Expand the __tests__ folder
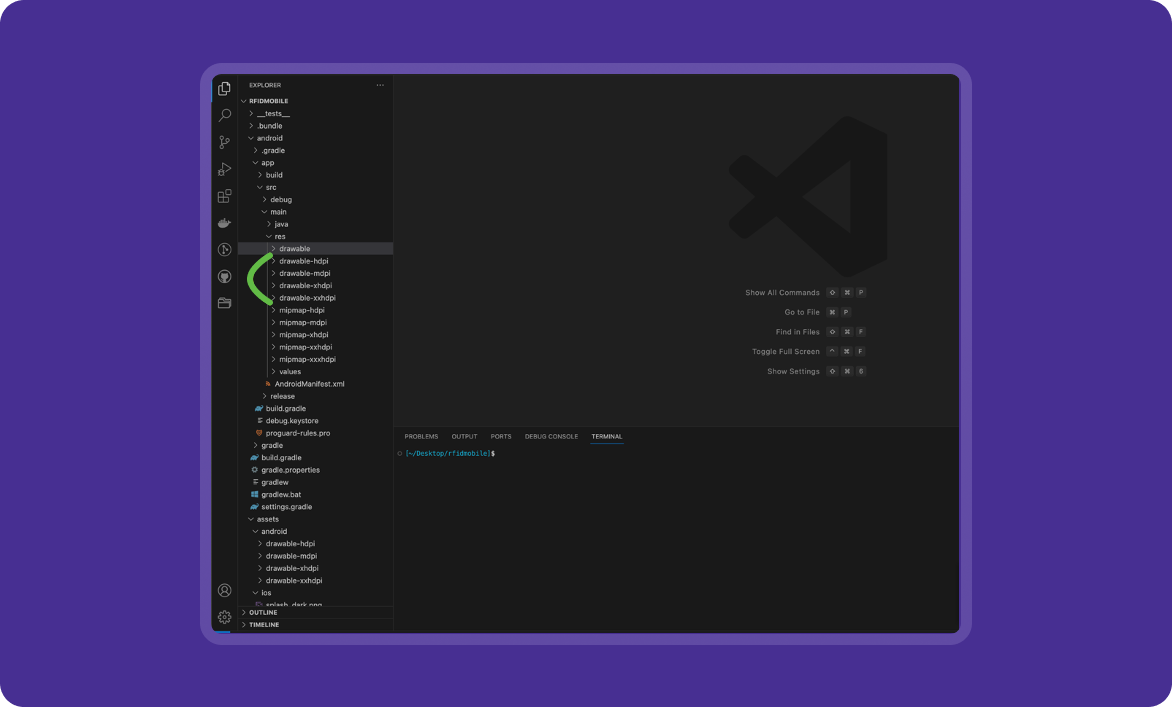This screenshot has width=1172, height=707. (273, 114)
